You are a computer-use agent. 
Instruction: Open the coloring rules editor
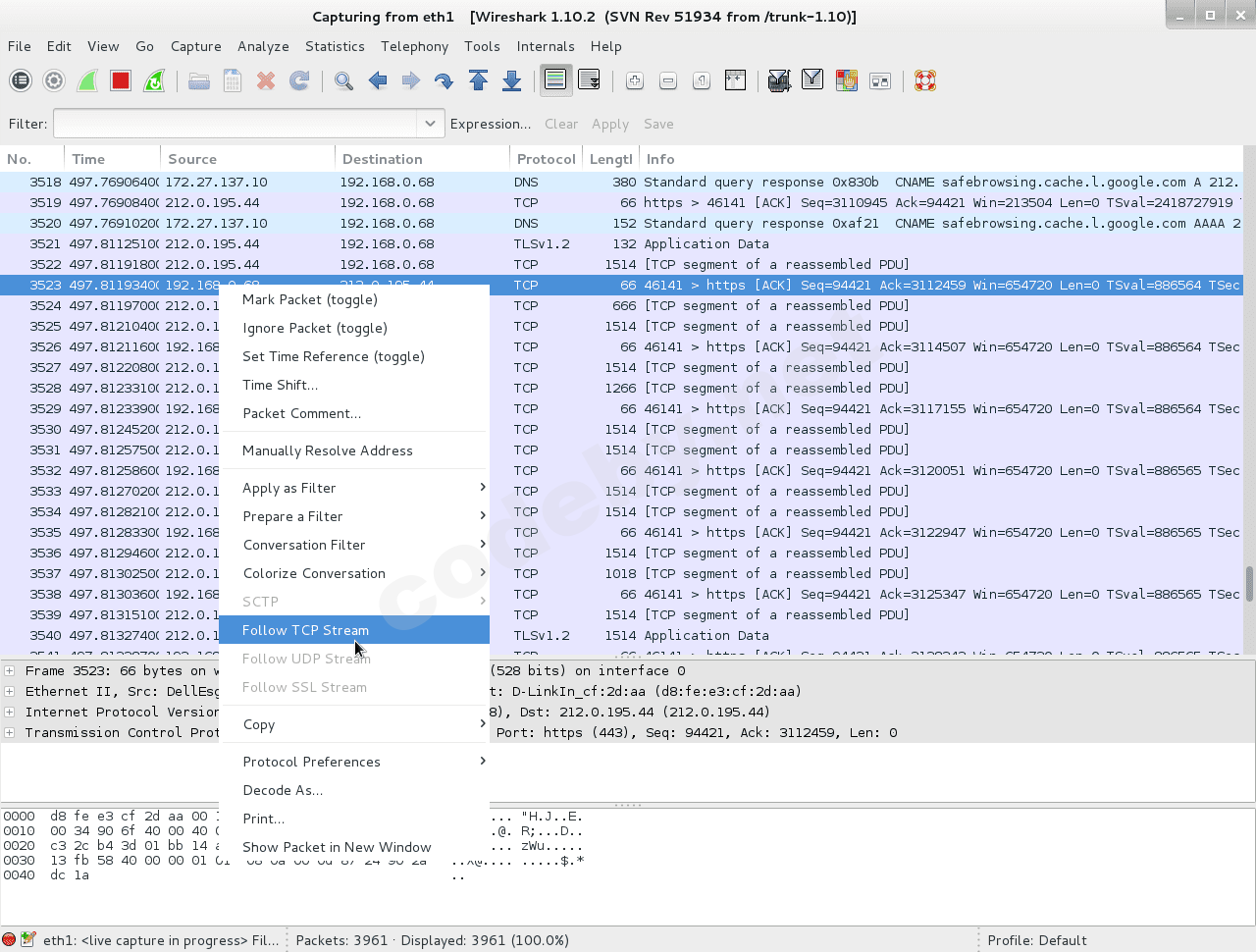(x=846, y=80)
